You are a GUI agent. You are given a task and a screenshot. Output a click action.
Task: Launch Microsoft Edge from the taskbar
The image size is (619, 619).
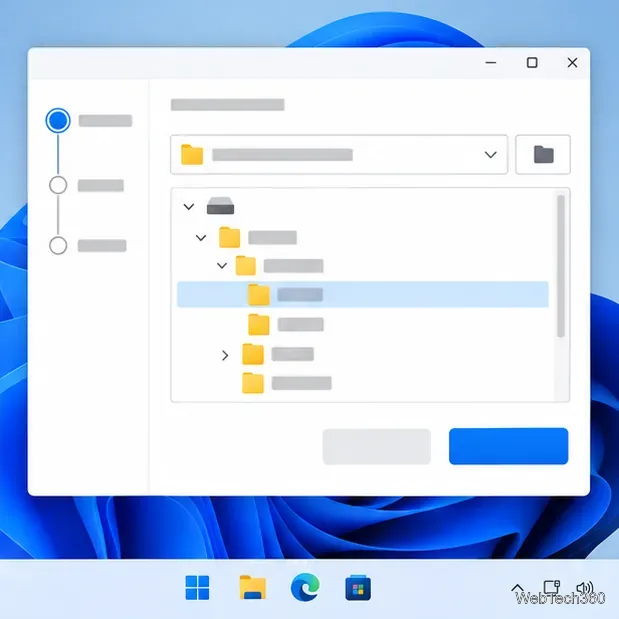(305, 587)
